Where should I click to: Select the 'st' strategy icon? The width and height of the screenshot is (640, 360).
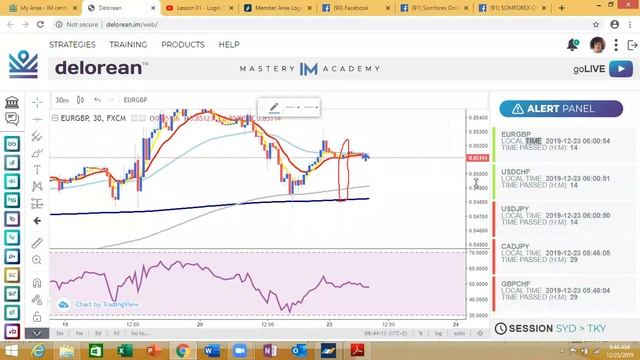[12, 313]
